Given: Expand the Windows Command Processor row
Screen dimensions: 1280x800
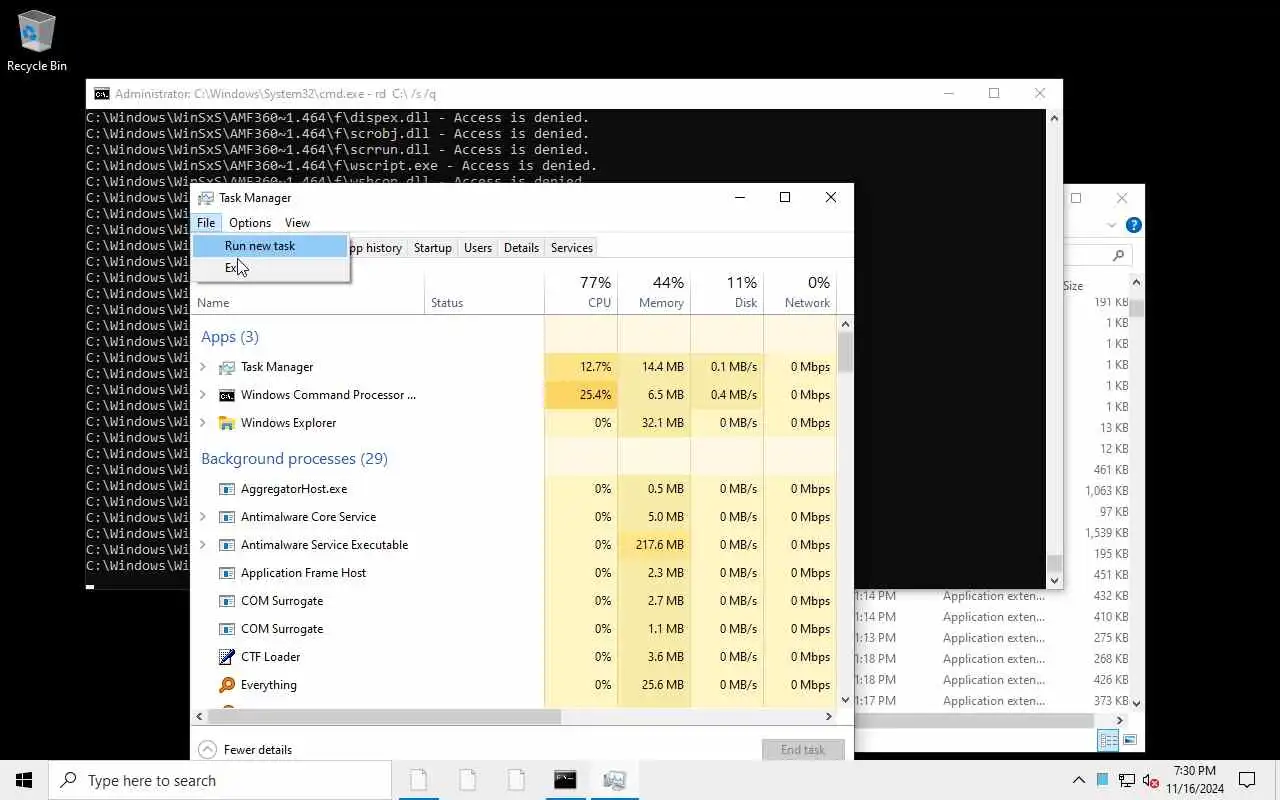Looking at the screenshot, I should (x=203, y=395).
